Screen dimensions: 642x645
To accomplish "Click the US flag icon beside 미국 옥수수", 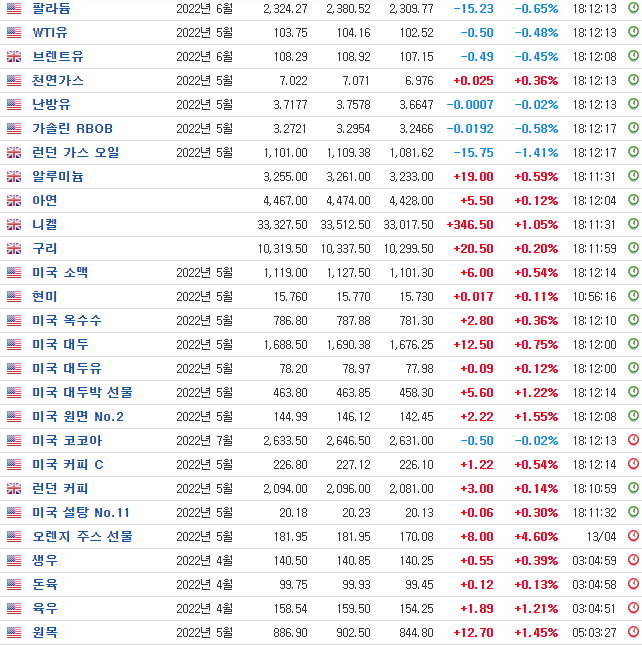I will (x=14, y=320).
